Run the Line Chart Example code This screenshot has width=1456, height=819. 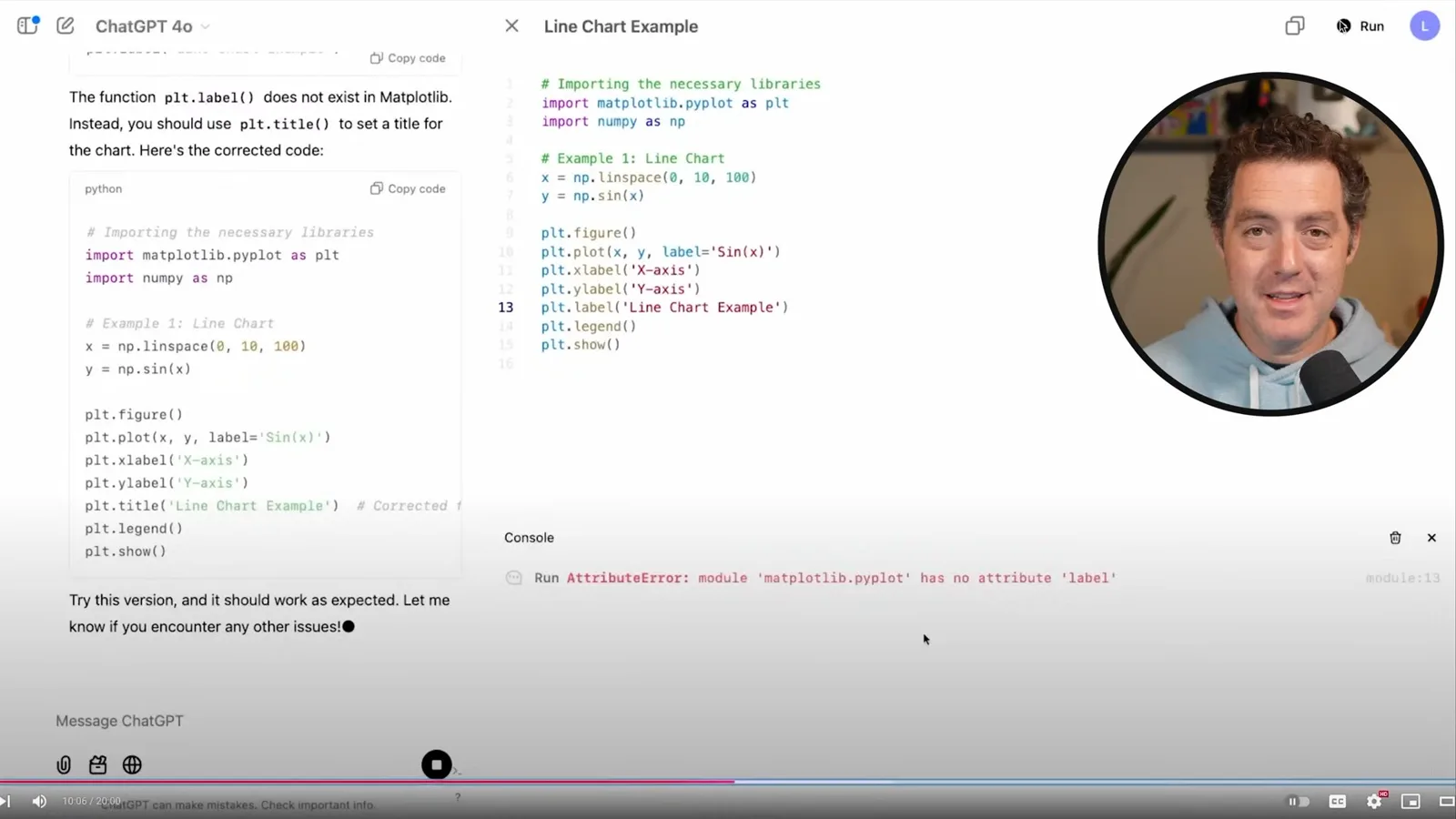click(x=1360, y=26)
